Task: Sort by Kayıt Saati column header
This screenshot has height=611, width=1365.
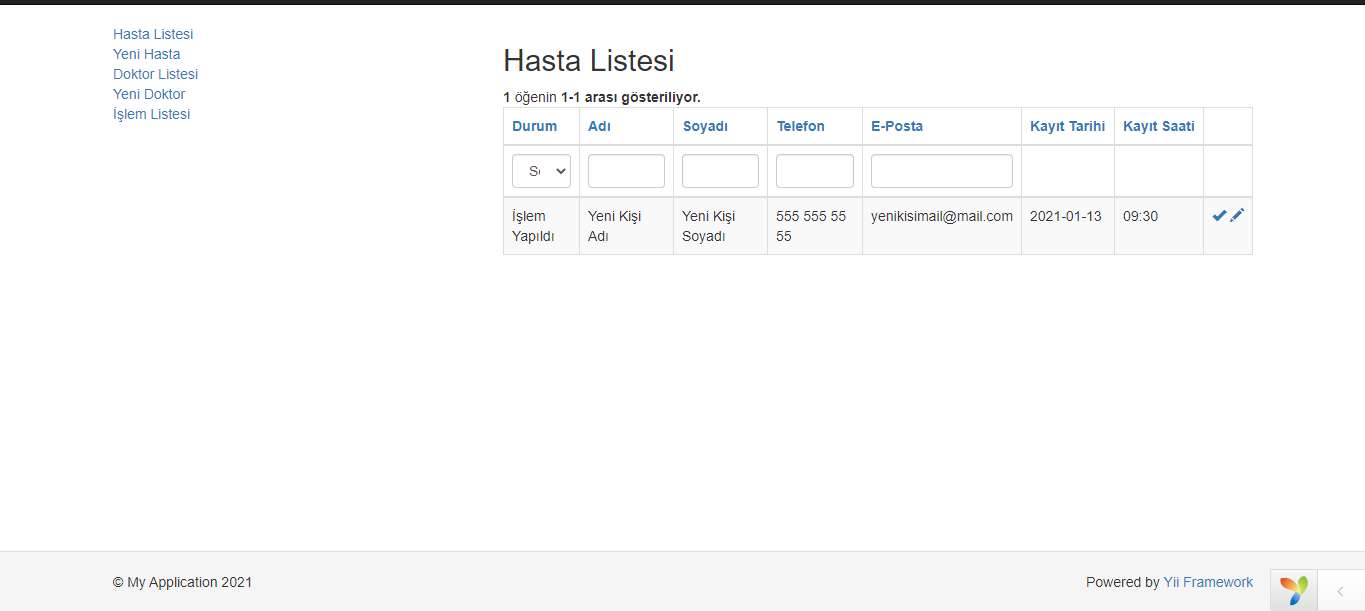Action: (x=1158, y=126)
